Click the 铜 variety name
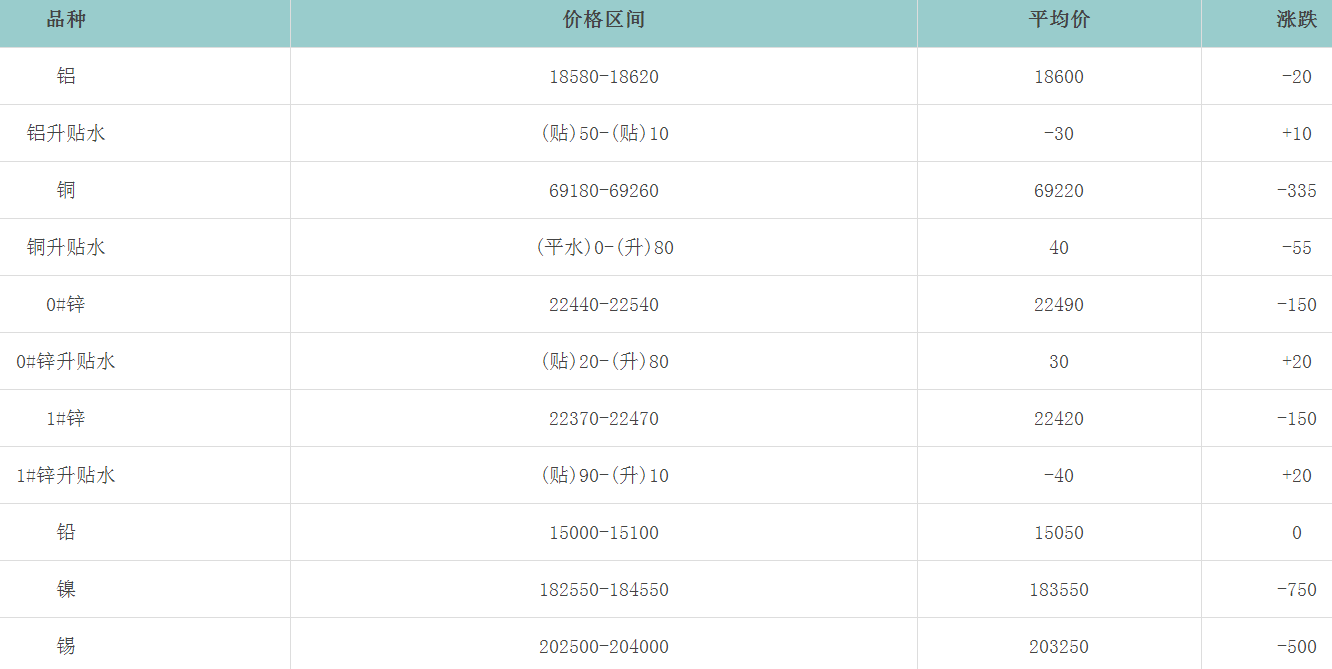The image size is (1332, 669). [66, 190]
